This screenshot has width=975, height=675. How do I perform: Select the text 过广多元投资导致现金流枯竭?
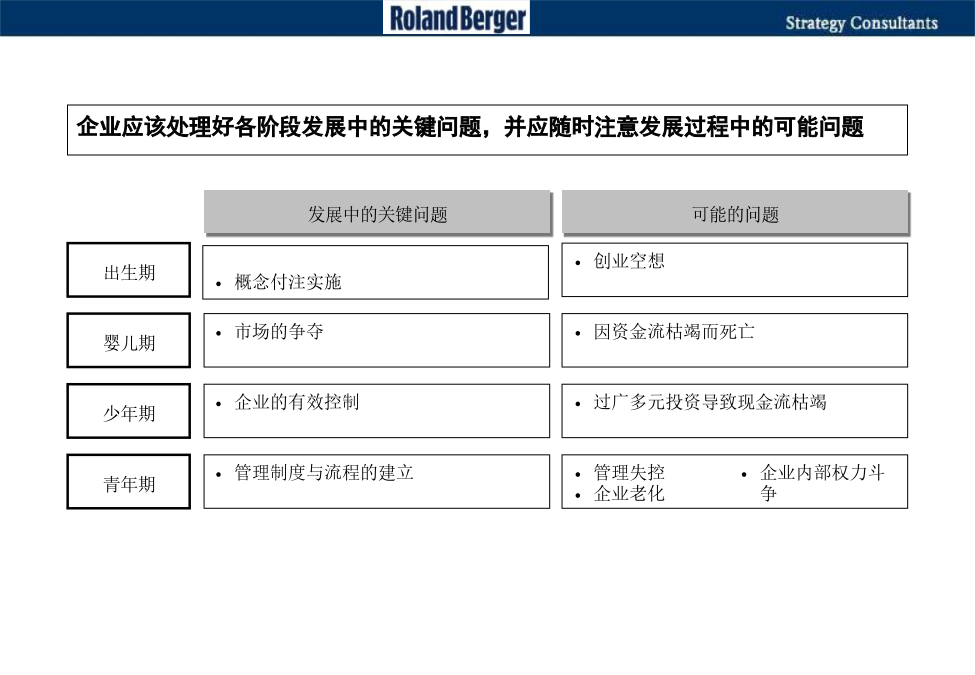click(x=709, y=402)
